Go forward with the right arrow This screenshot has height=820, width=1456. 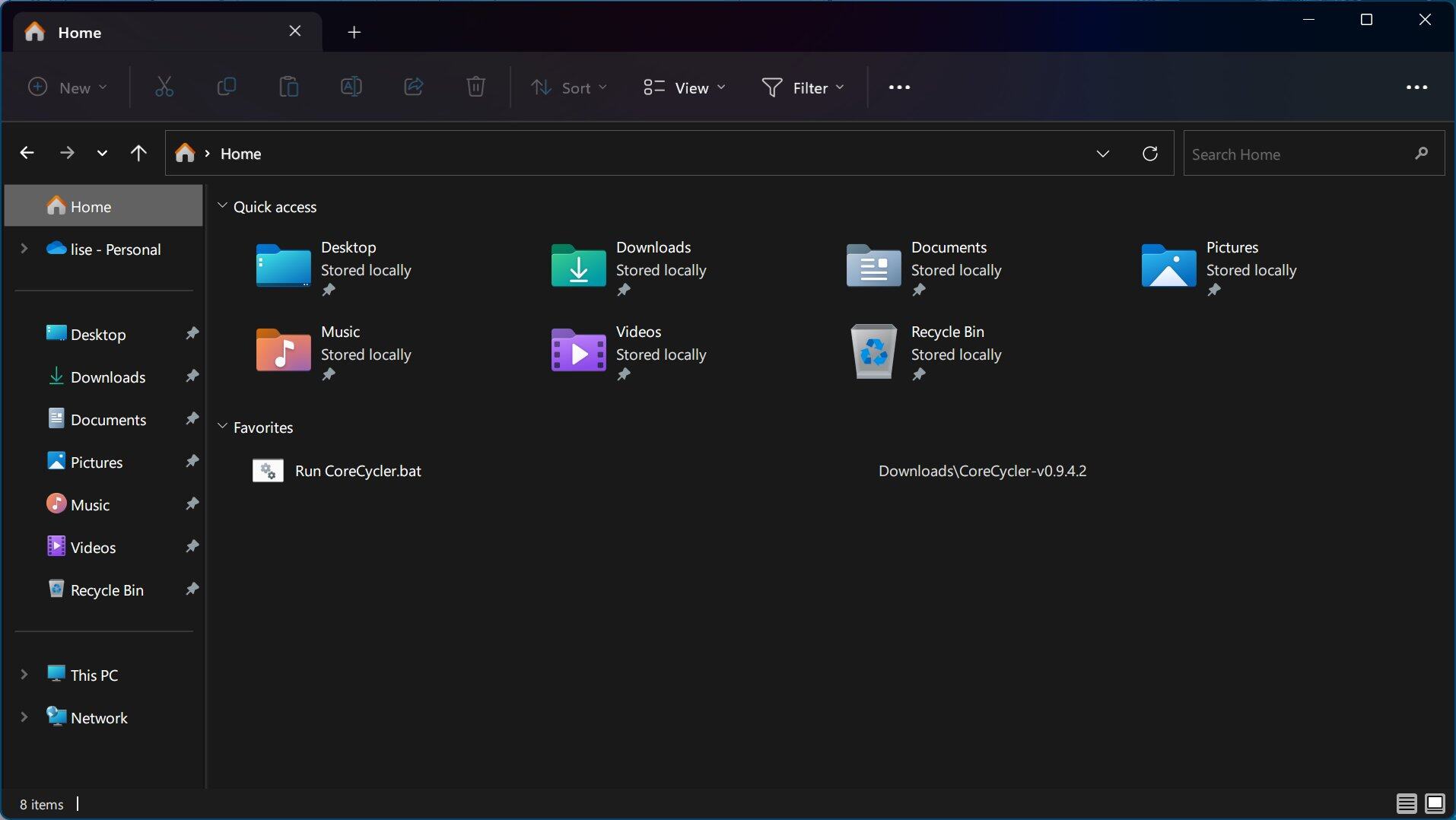click(67, 153)
